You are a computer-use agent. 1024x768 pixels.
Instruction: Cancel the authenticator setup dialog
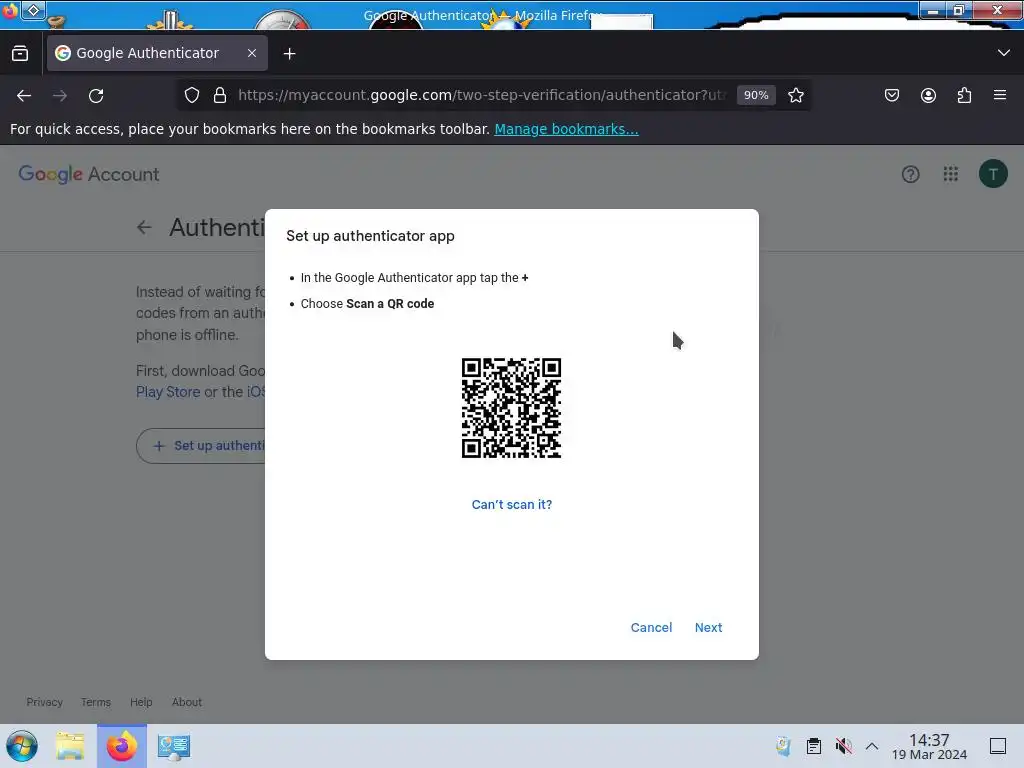coord(651,628)
